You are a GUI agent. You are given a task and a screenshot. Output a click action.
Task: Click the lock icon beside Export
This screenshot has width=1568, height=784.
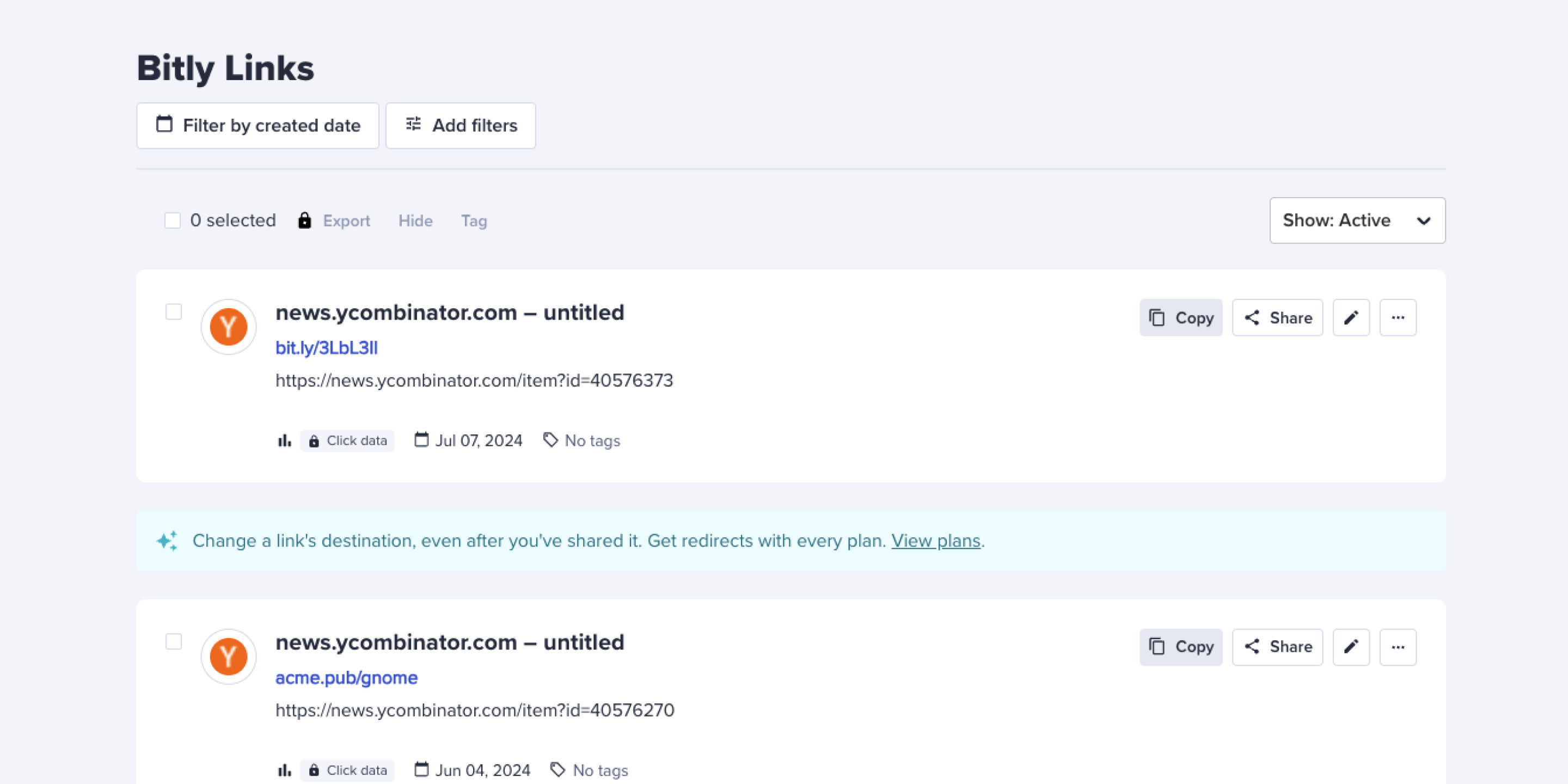pyautogui.click(x=304, y=220)
